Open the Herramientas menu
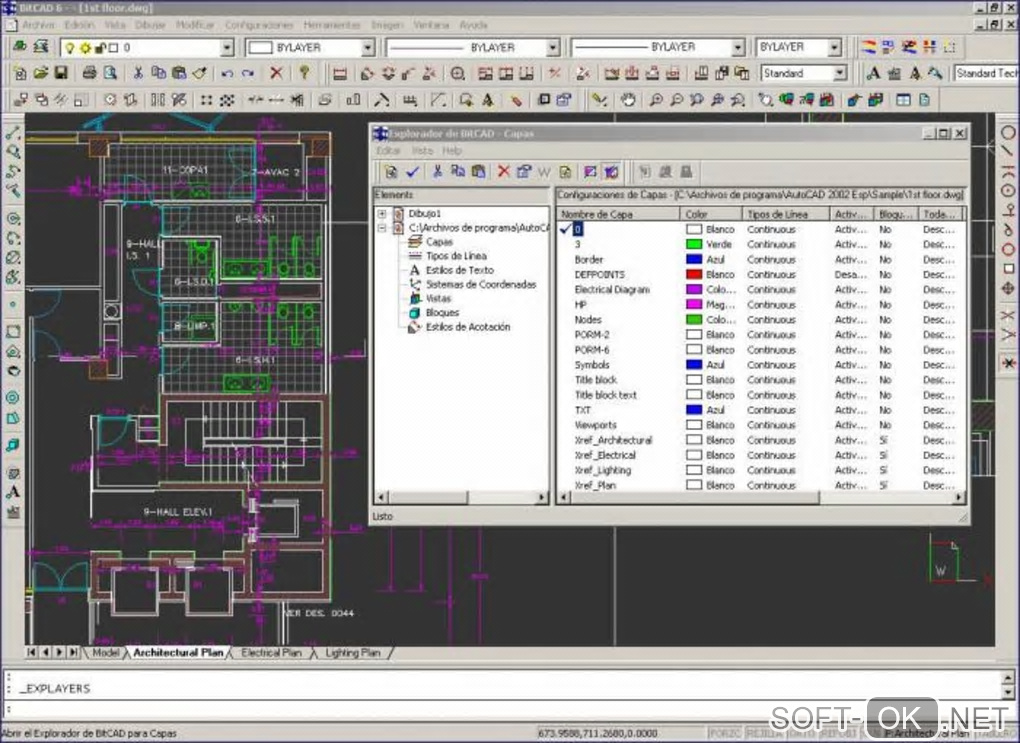This screenshot has height=743, width=1020. 330,24
